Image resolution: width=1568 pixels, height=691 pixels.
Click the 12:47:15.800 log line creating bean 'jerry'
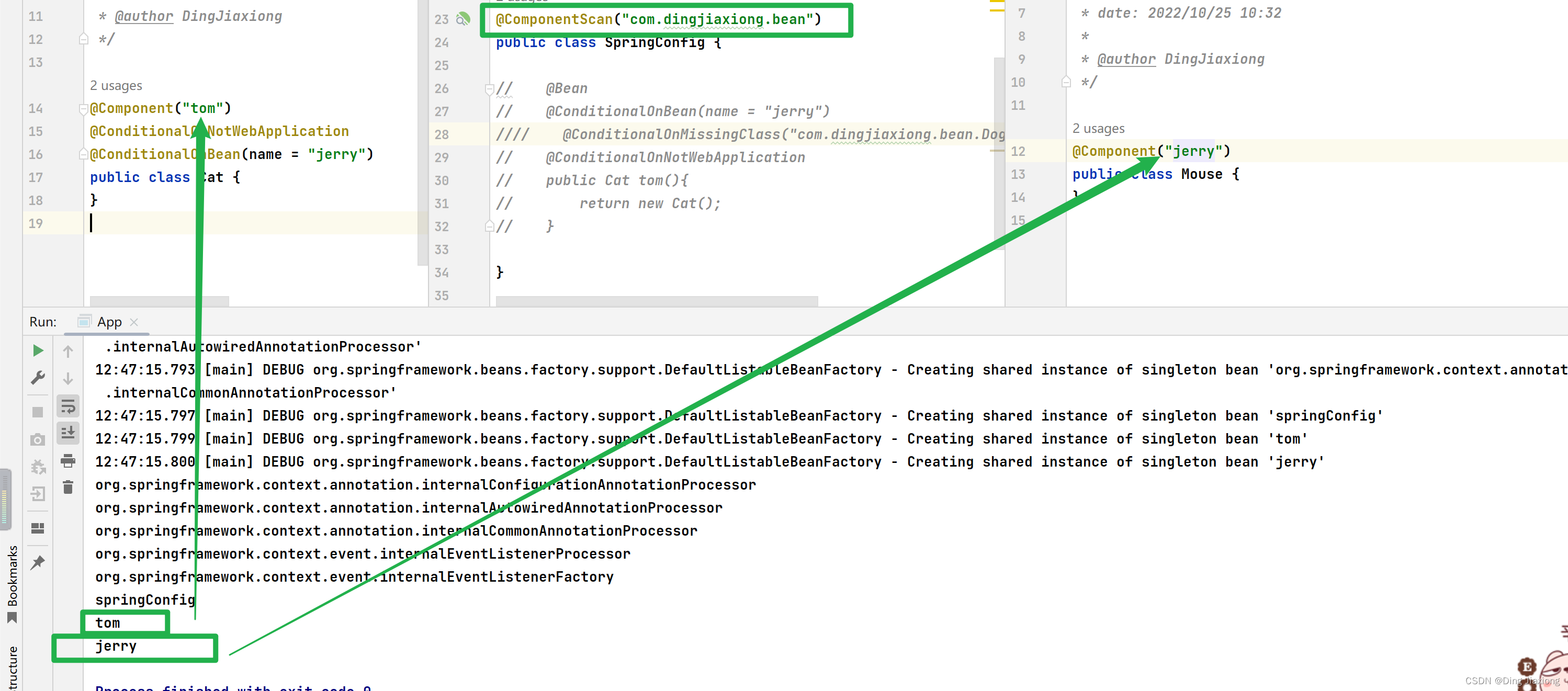click(x=709, y=462)
